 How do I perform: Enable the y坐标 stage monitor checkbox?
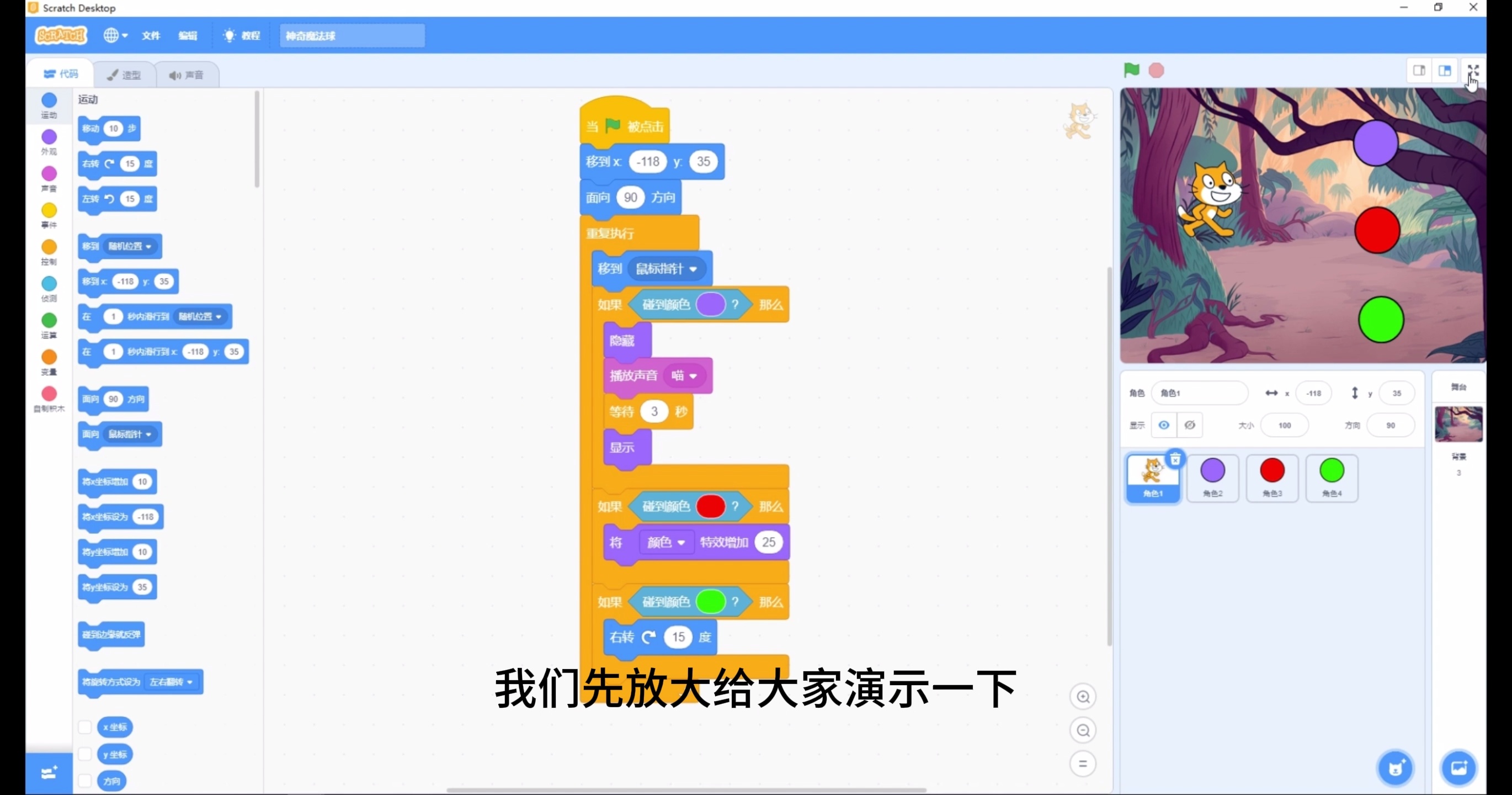click(85, 754)
